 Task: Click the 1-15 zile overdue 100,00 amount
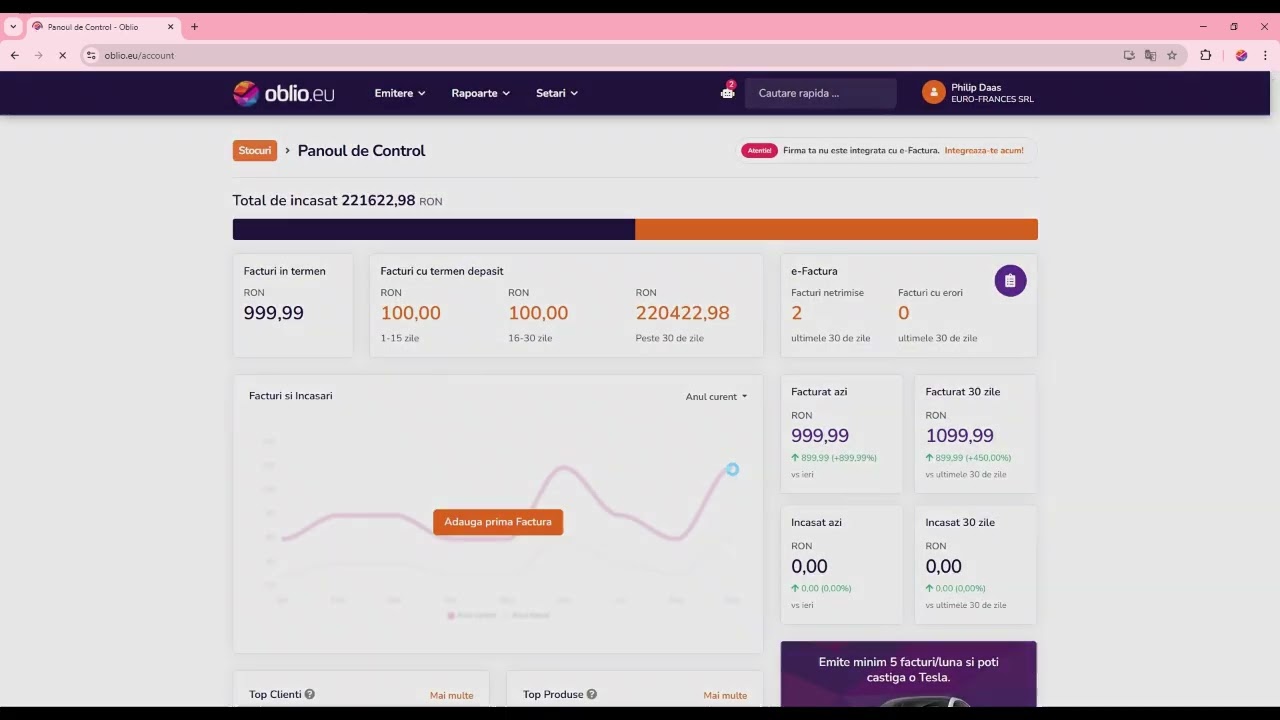coord(411,313)
